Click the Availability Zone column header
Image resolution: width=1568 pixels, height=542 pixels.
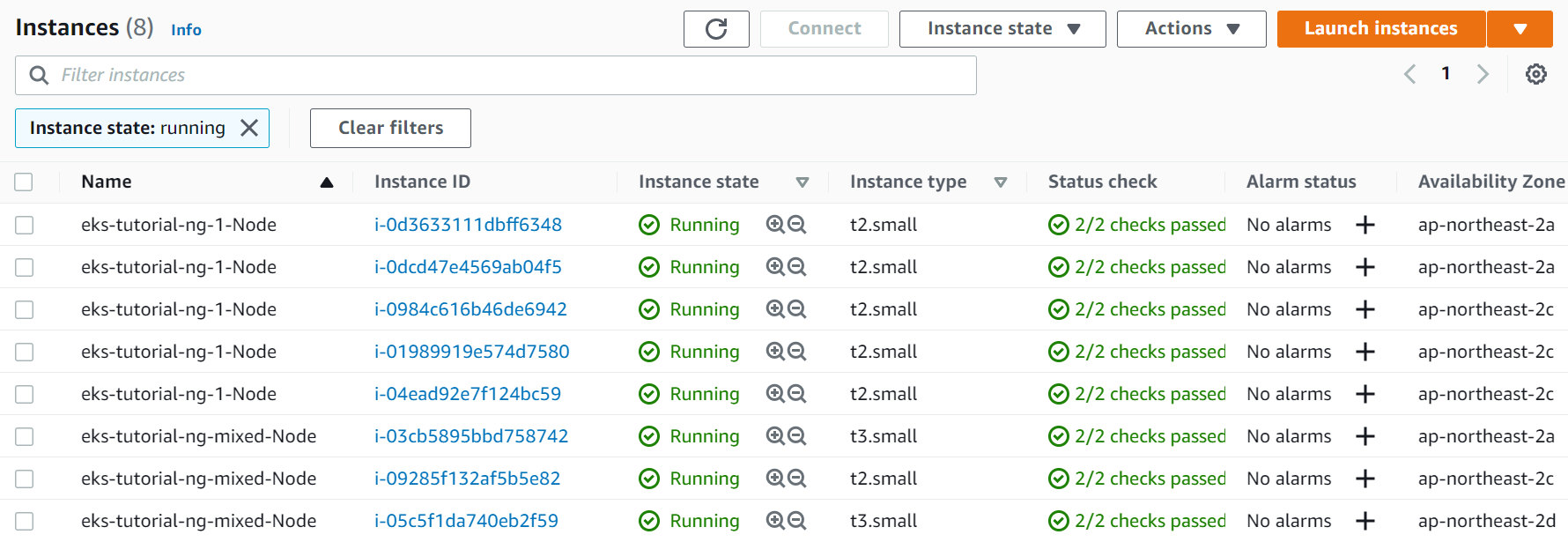click(1491, 182)
